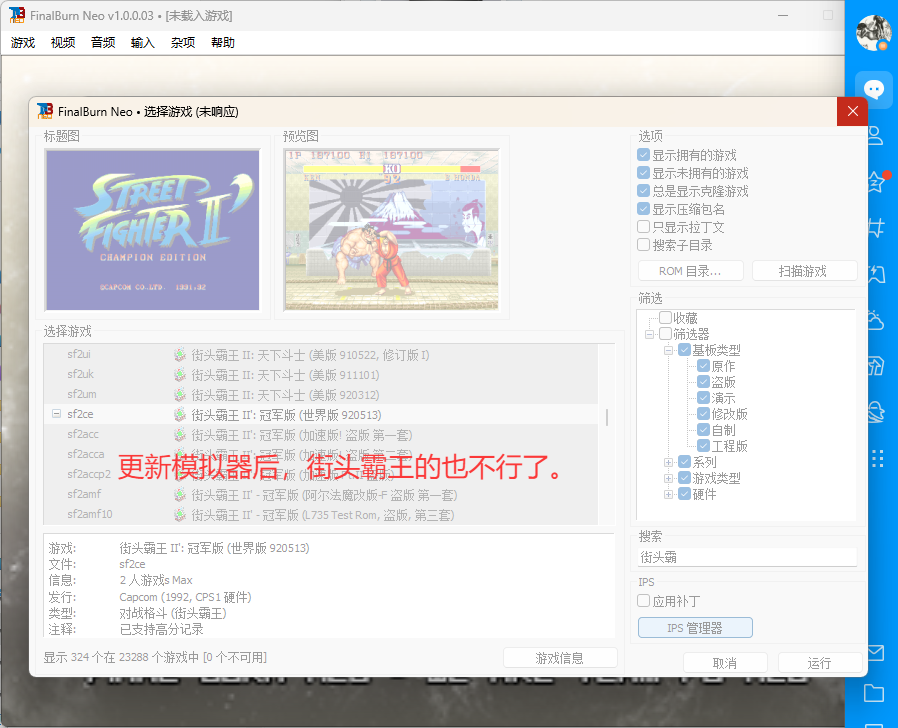Check the 收藏 filter checkbox
Image resolution: width=898 pixels, height=728 pixels.
coord(665,317)
